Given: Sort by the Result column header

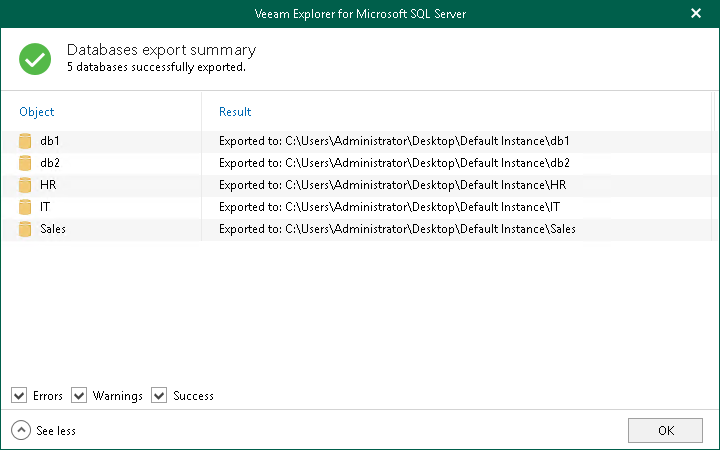Looking at the screenshot, I should 235,112.
